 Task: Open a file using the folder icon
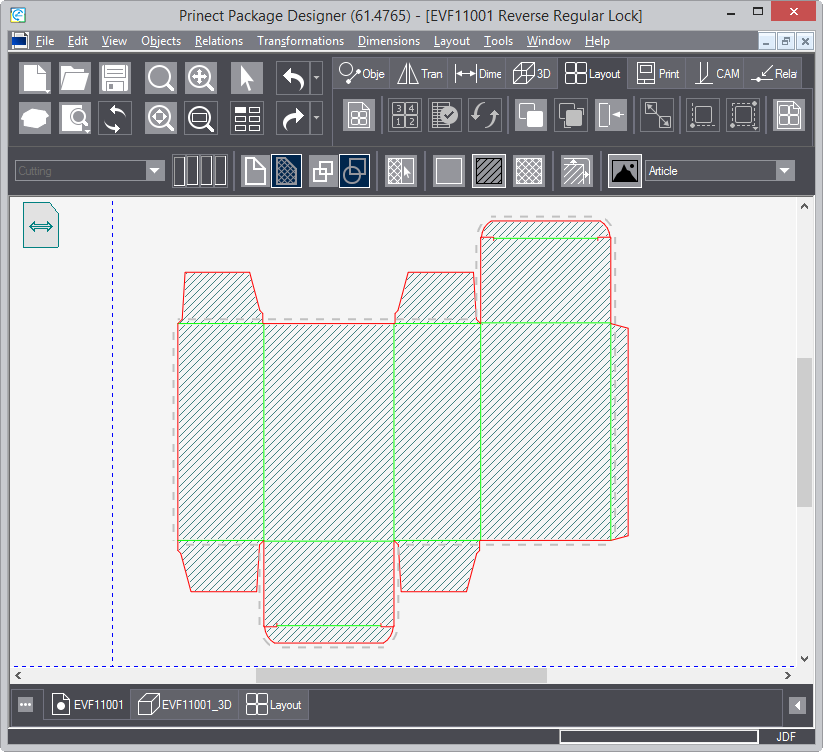(x=75, y=77)
